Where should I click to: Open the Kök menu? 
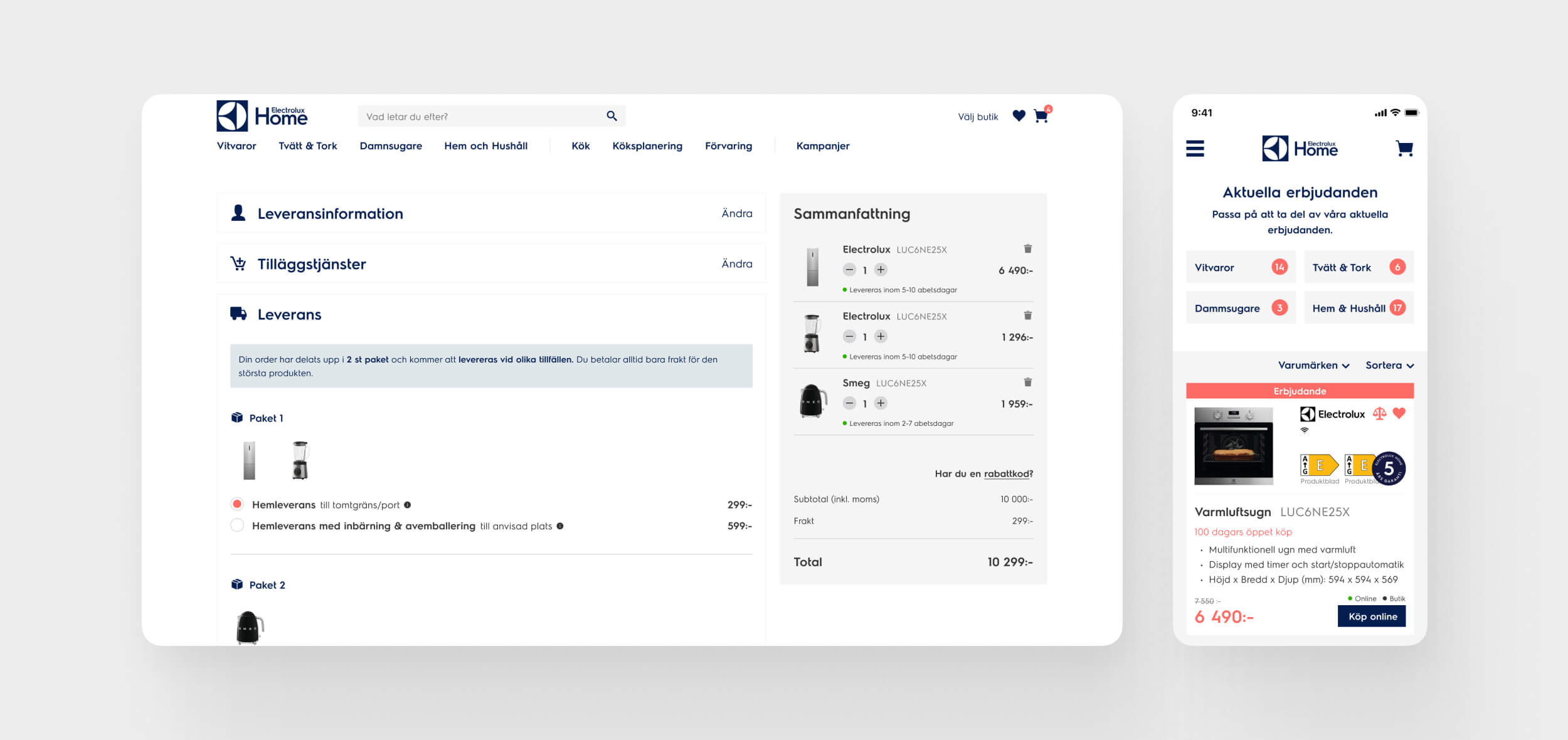[x=581, y=145]
